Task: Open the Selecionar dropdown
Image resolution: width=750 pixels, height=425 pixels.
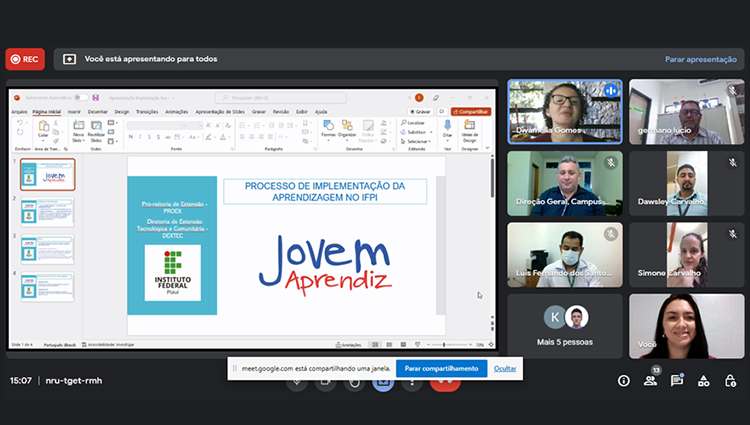Action: pos(416,142)
